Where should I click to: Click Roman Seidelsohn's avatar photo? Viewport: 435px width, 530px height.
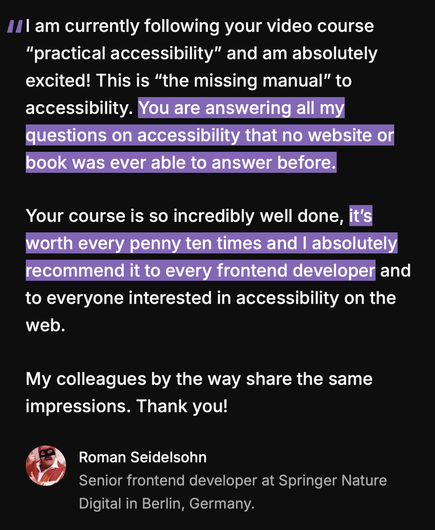[x=46, y=465]
